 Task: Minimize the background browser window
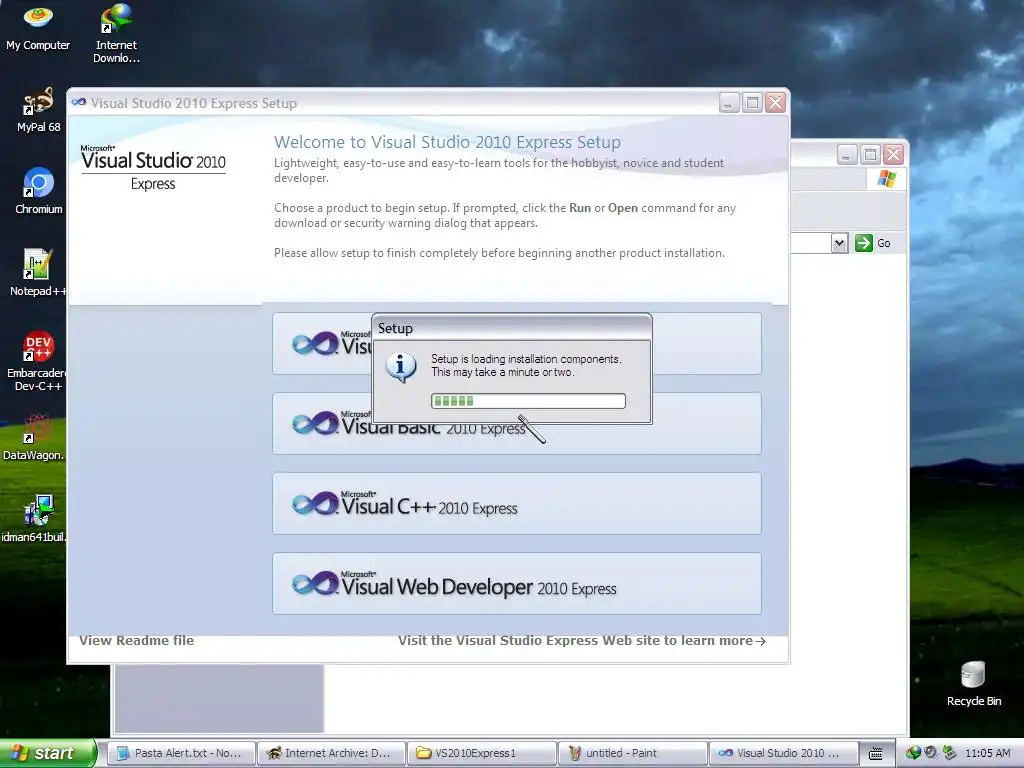[x=846, y=155]
